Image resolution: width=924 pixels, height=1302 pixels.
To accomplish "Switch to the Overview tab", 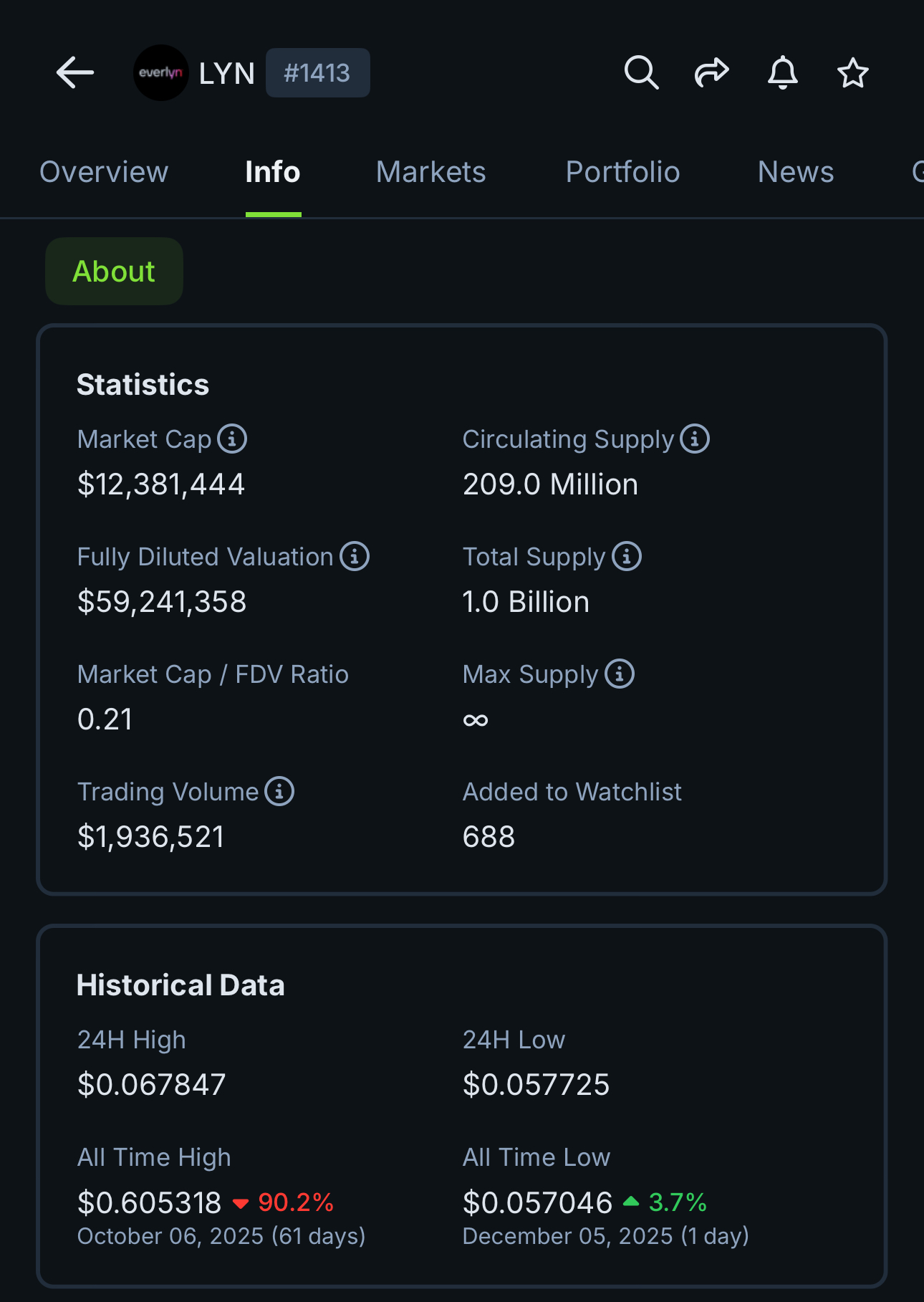I will [104, 172].
